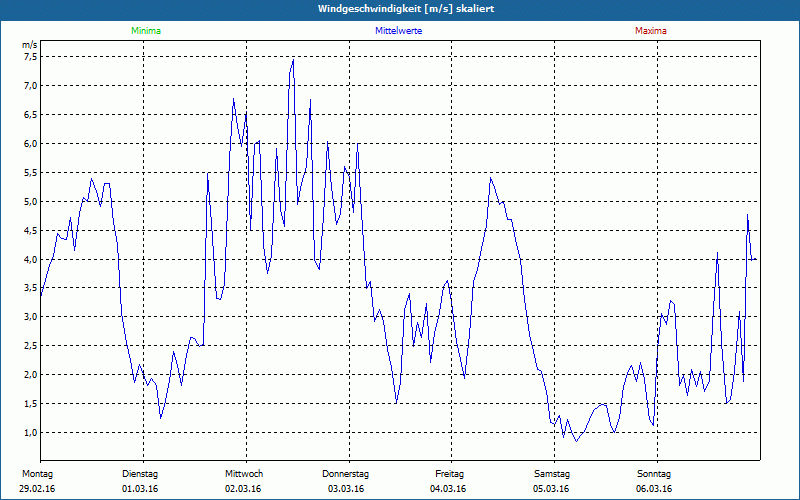The image size is (800, 500).
Task: Click the 6,5 y-axis value
Action: (x=31, y=115)
